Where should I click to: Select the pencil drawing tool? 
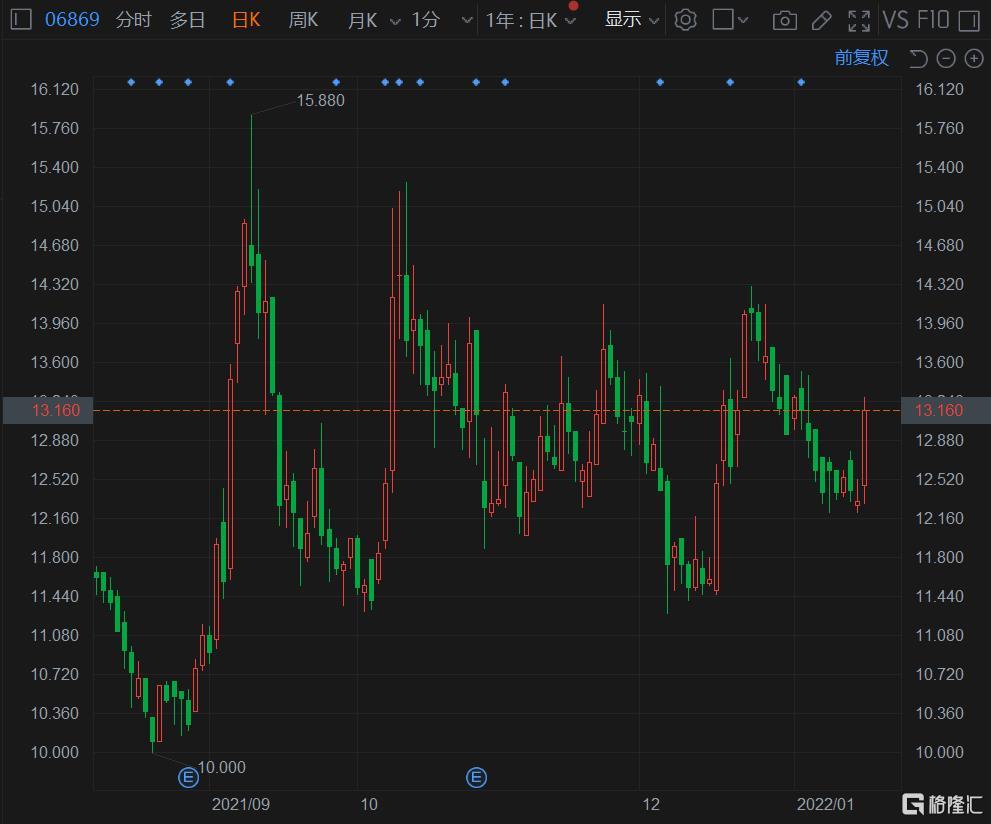point(821,21)
